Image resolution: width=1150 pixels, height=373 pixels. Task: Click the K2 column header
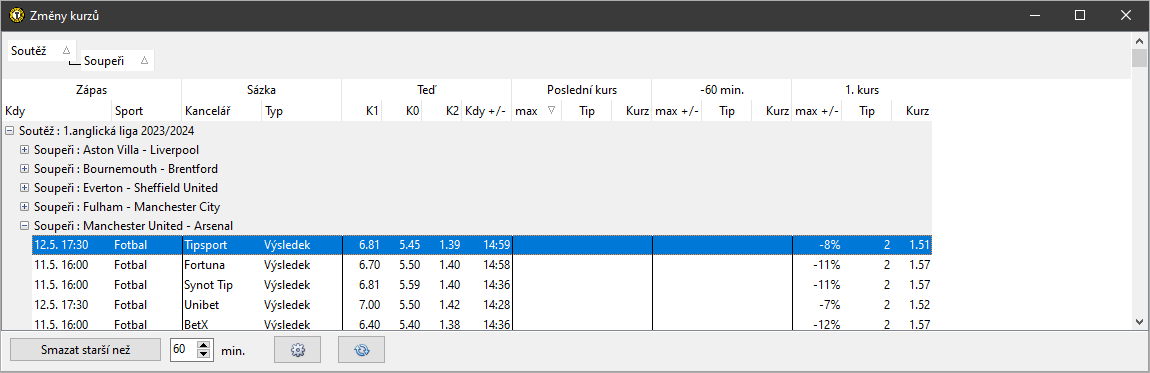tap(442, 111)
